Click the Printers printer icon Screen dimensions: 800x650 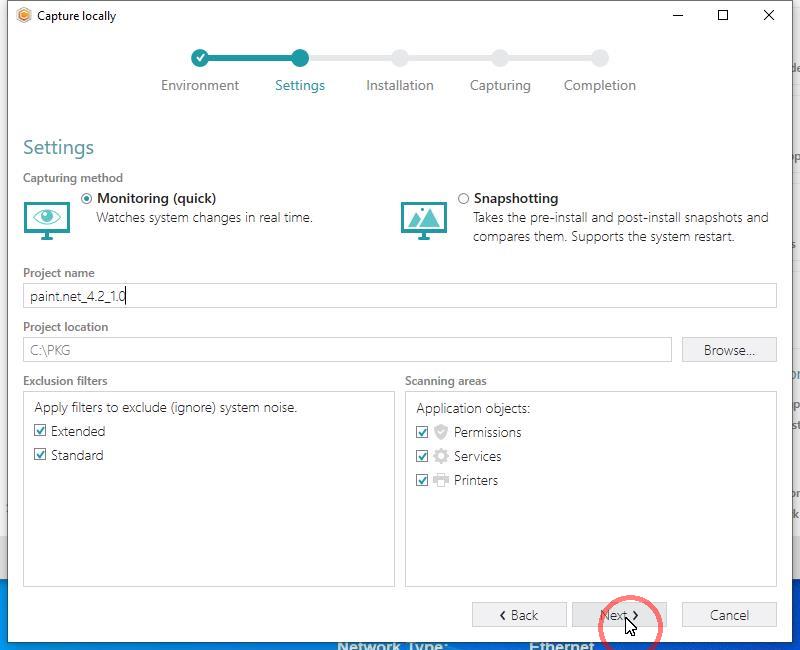(441, 480)
